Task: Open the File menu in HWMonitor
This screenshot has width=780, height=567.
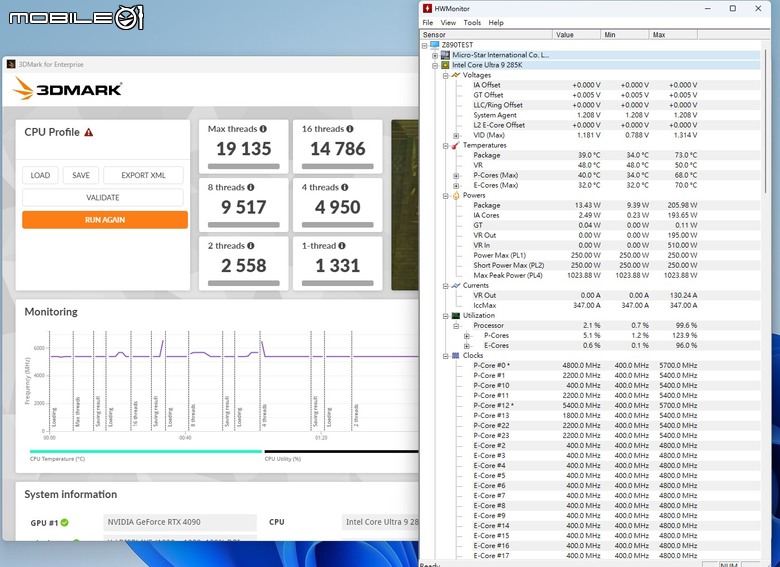Action: tap(427, 22)
